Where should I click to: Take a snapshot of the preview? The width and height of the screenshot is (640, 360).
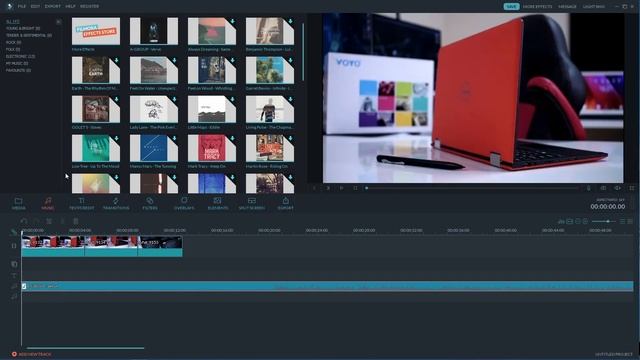(603, 188)
